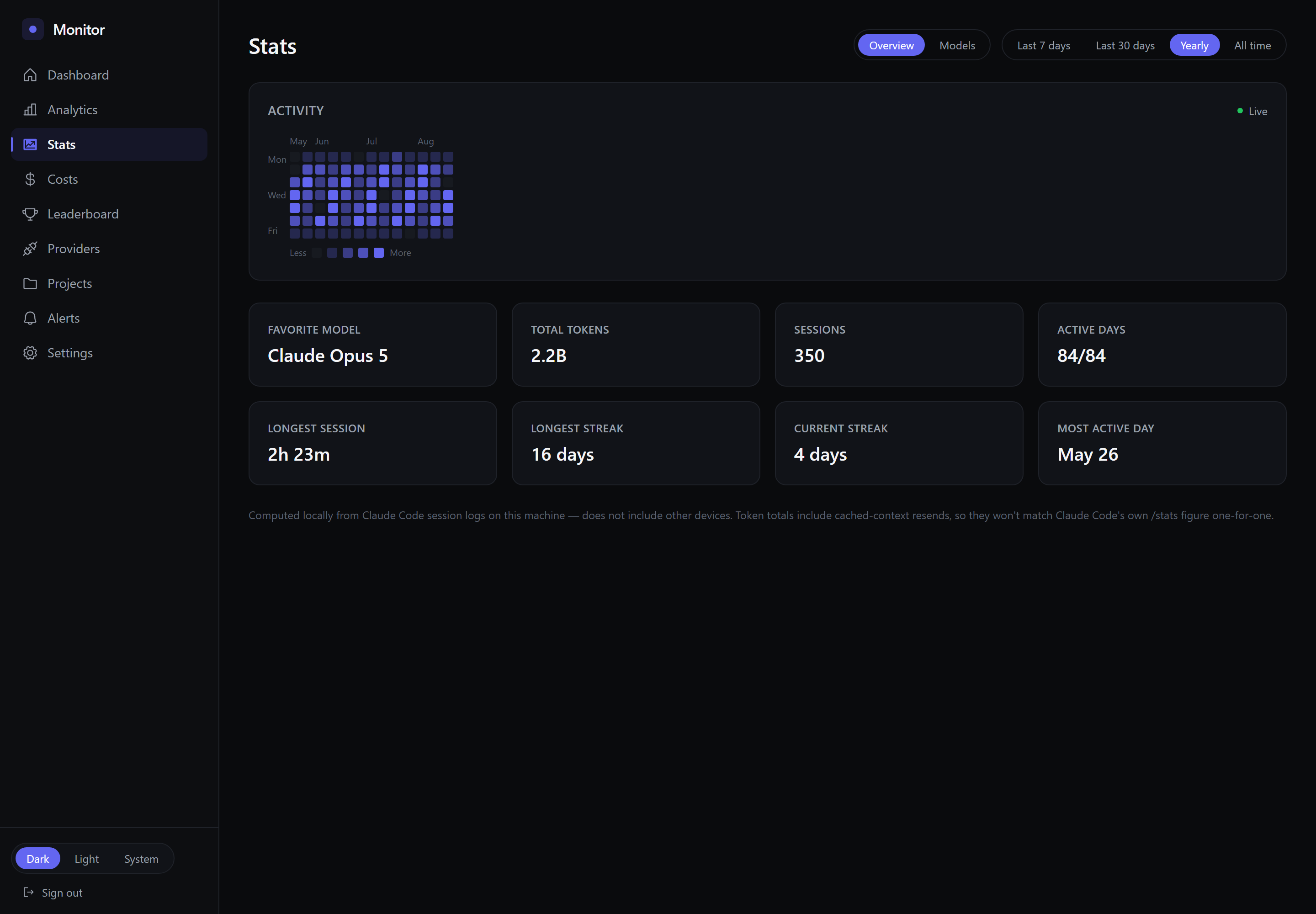1316x914 pixels.
Task: Open the Dashboard home icon
Action: (x=30, y=75)
